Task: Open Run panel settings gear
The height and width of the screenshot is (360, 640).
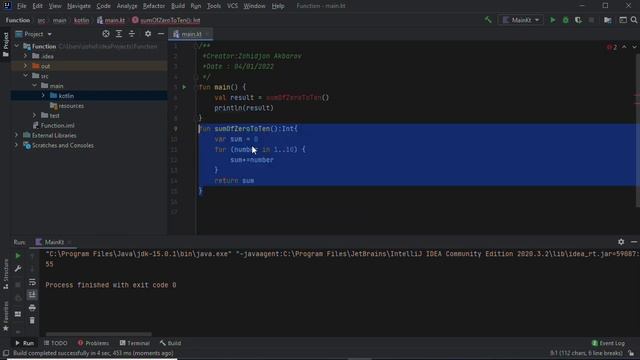Action: point(621,242)
